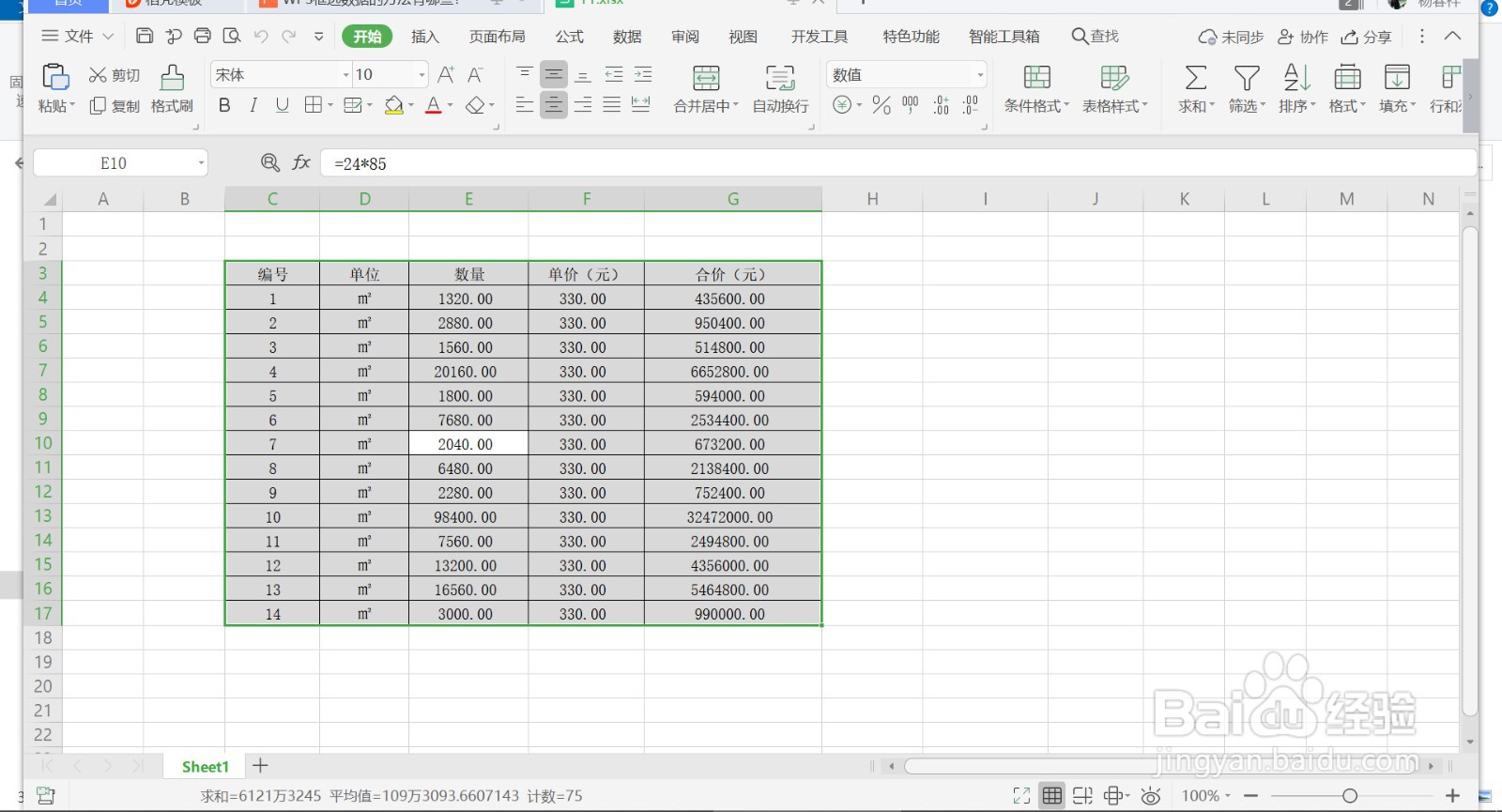Click Merge and Center (合并居中)

point(706,89)
